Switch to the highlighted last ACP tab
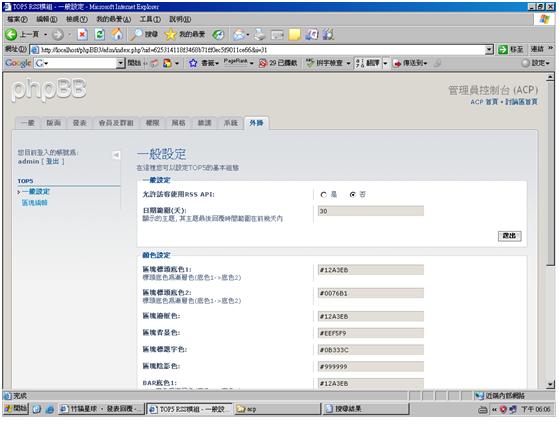 [256, 123]
